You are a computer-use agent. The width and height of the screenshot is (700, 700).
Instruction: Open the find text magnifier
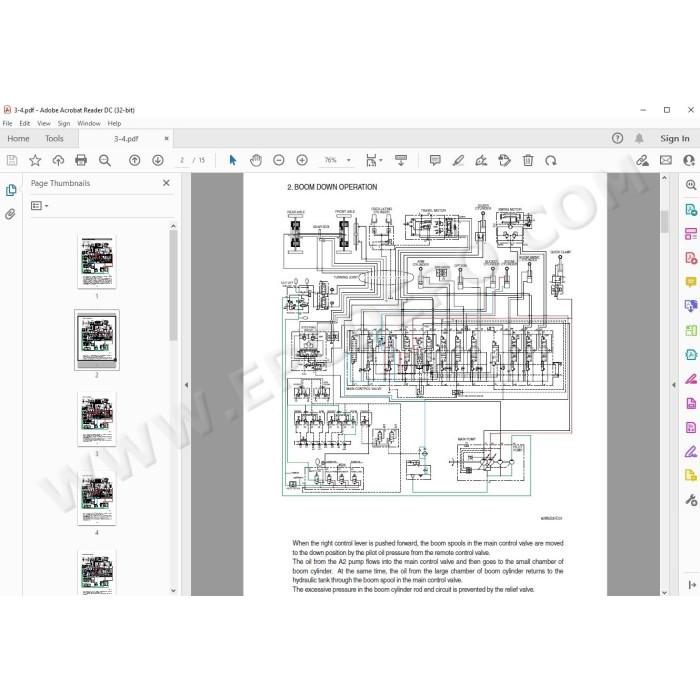[x=105, y=160]
